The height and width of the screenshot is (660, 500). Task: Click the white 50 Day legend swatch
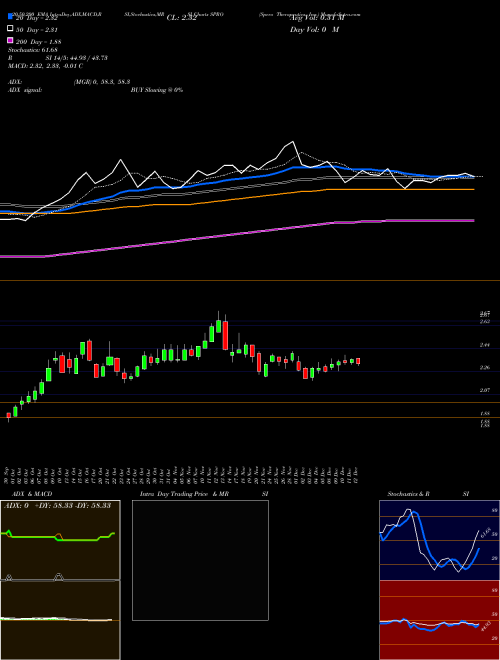[10, 28]
